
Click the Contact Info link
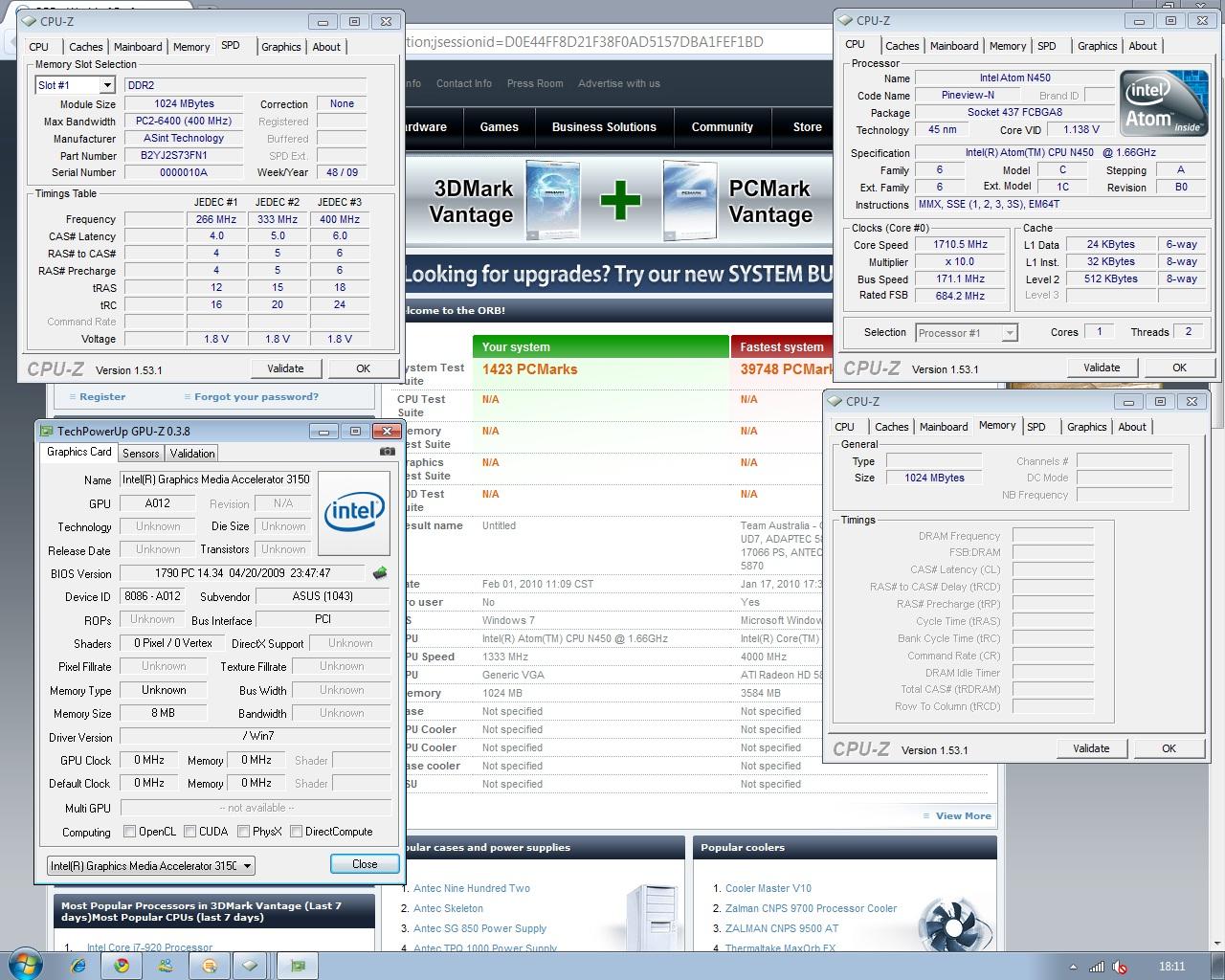(464, 83)
